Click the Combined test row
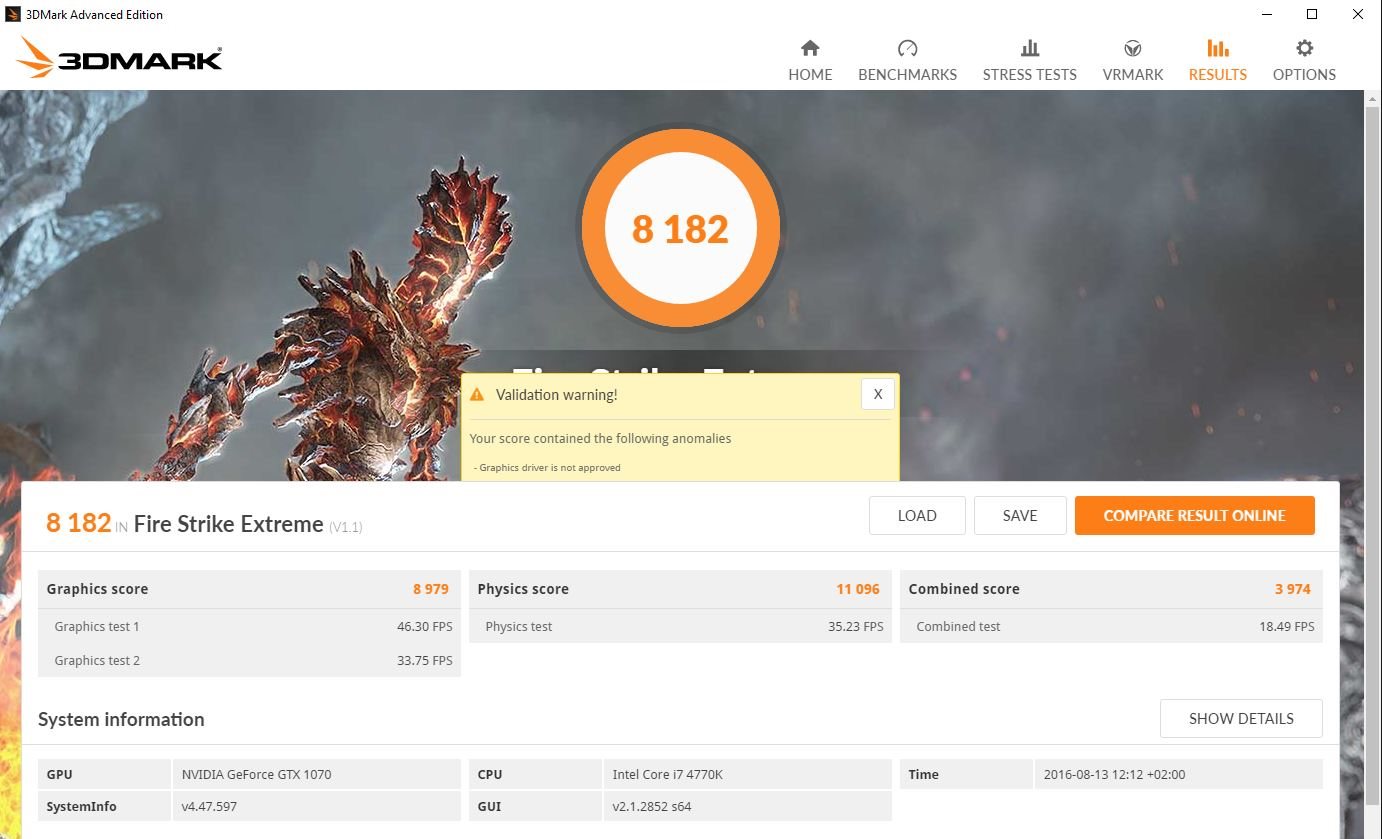1382x839 pixels. coord(1111,626)
